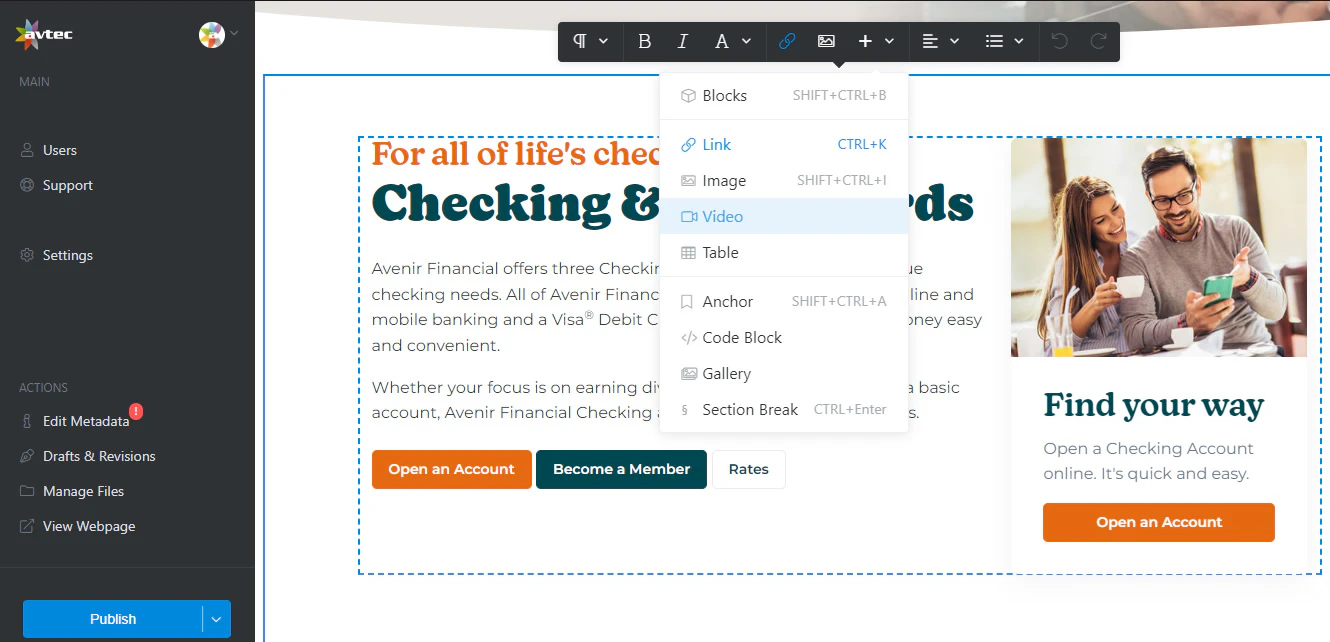Open Edit Metadata action
Viewport: 1330px width, 642px height.
[86, 421]
